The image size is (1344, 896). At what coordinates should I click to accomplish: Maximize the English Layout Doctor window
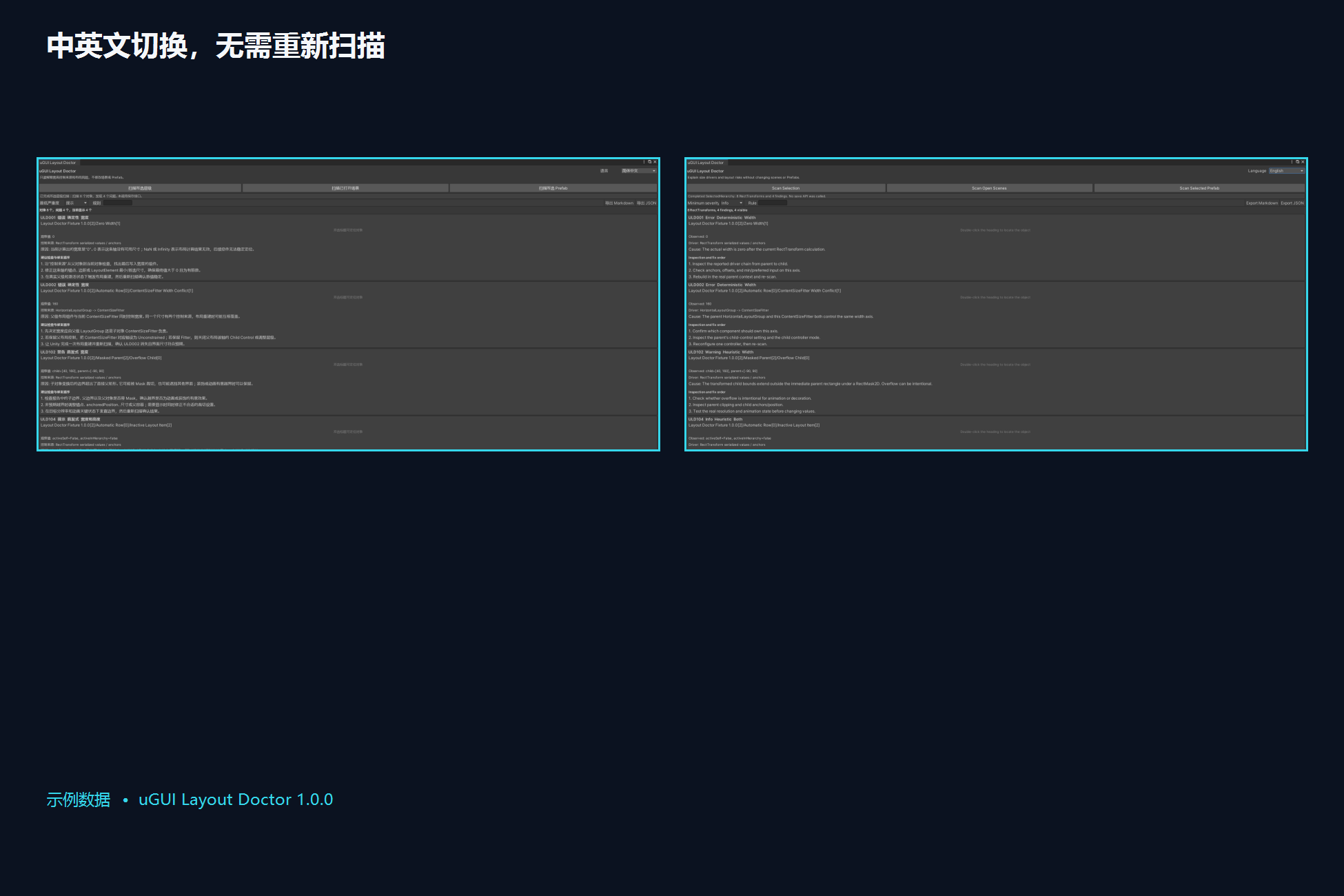(x=1297, y=162)
